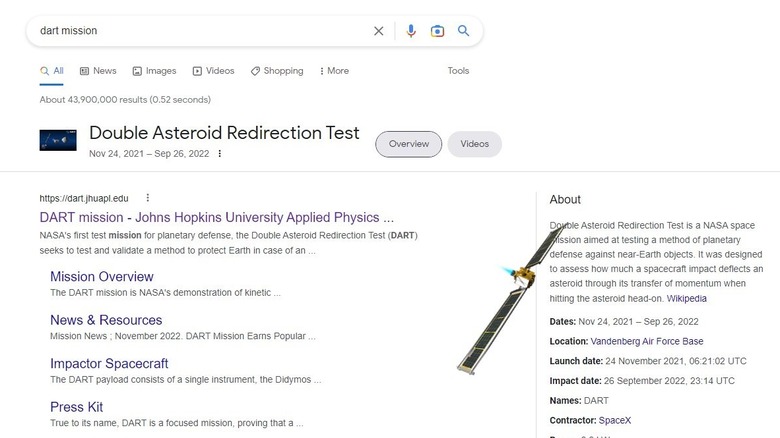This screenshot has height=438, width=780.
Task: Open options dots next to dart.jhuapl.edu
Action: (148, 198)
